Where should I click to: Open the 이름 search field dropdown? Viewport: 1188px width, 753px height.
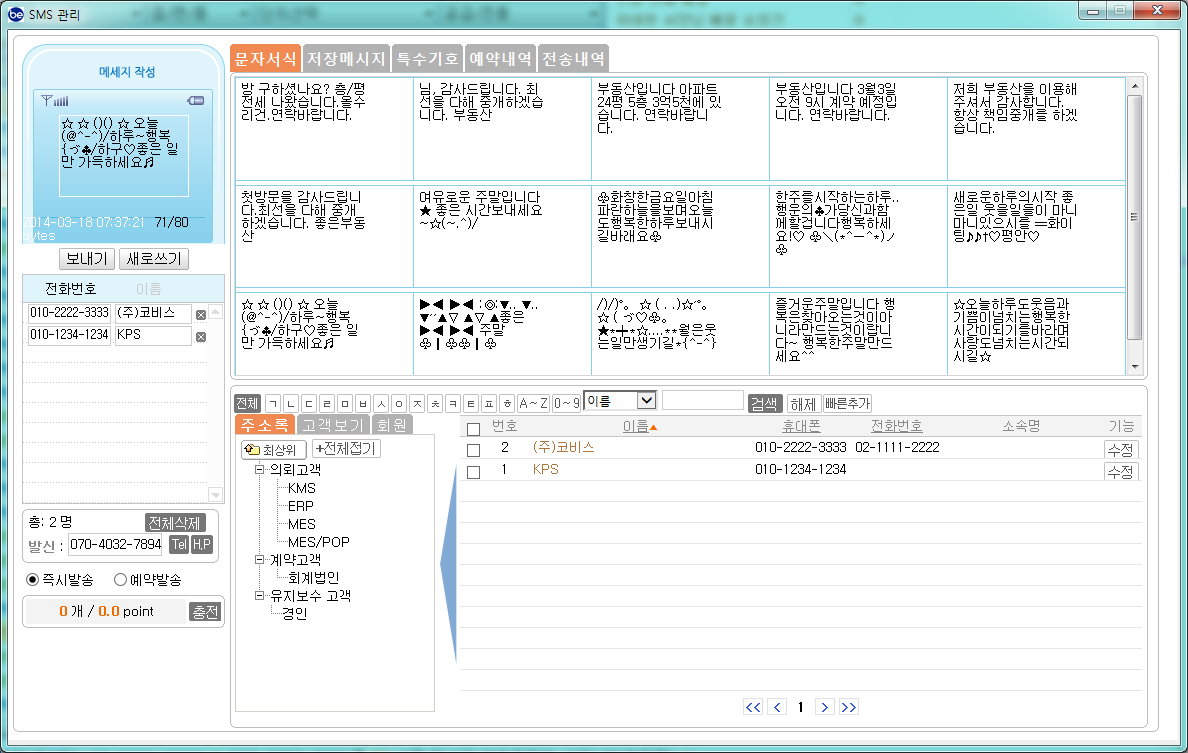646,401
